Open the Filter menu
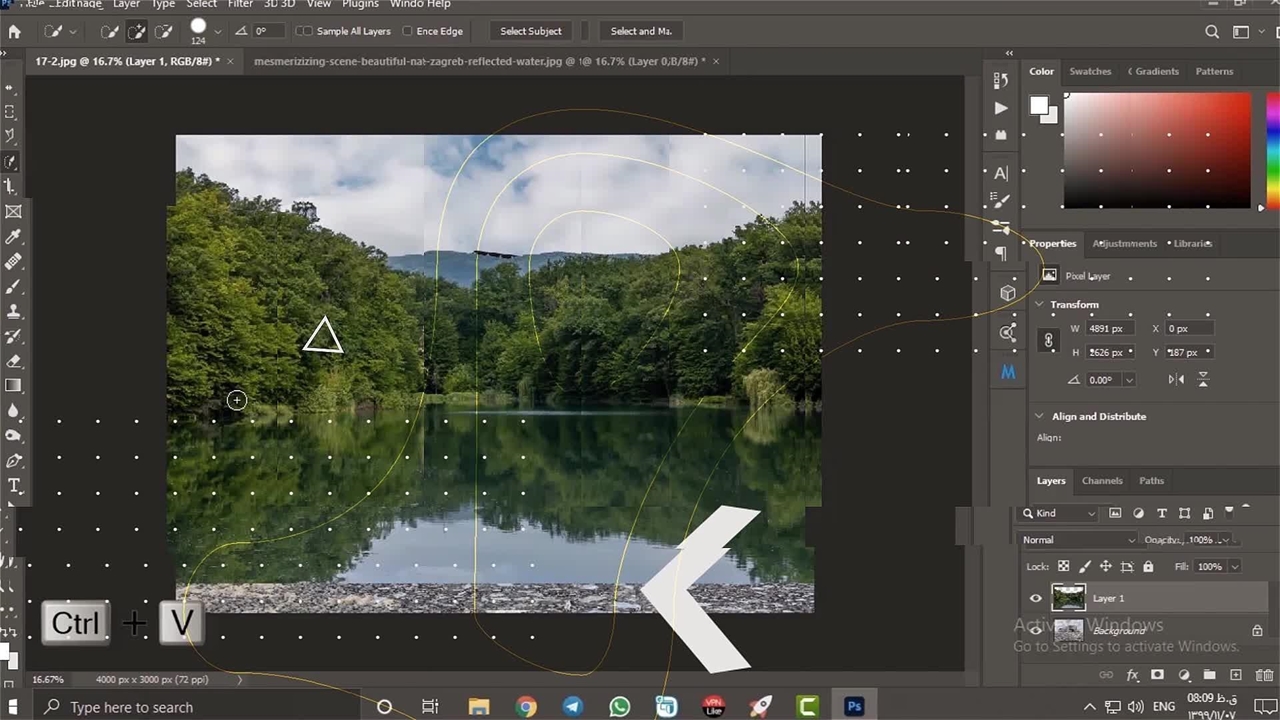Image resolution: width=1280 pixels, height=720 pixels. click(x=240, y=4)
